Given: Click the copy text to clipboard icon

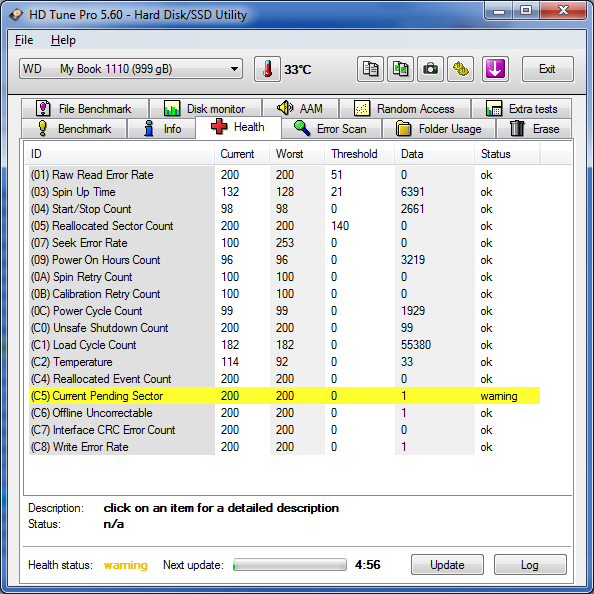Looking at the screenshot, I should pyautogui.click(x=370, y=69).
